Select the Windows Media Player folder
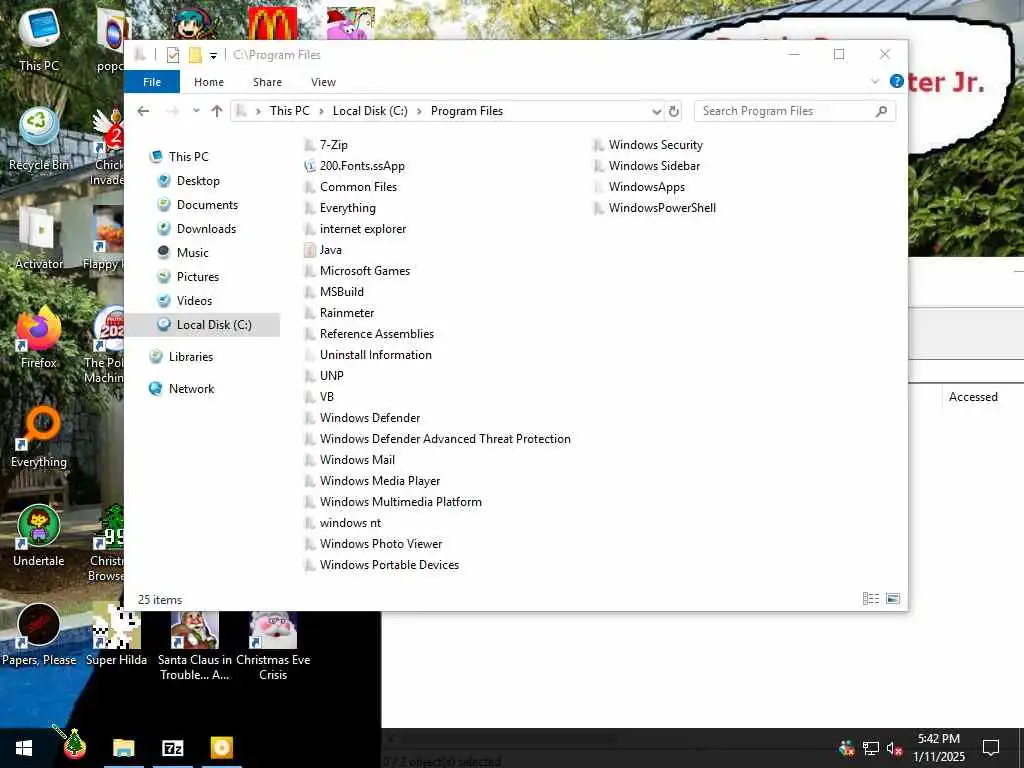The image size is (1024, 768). 379,481
